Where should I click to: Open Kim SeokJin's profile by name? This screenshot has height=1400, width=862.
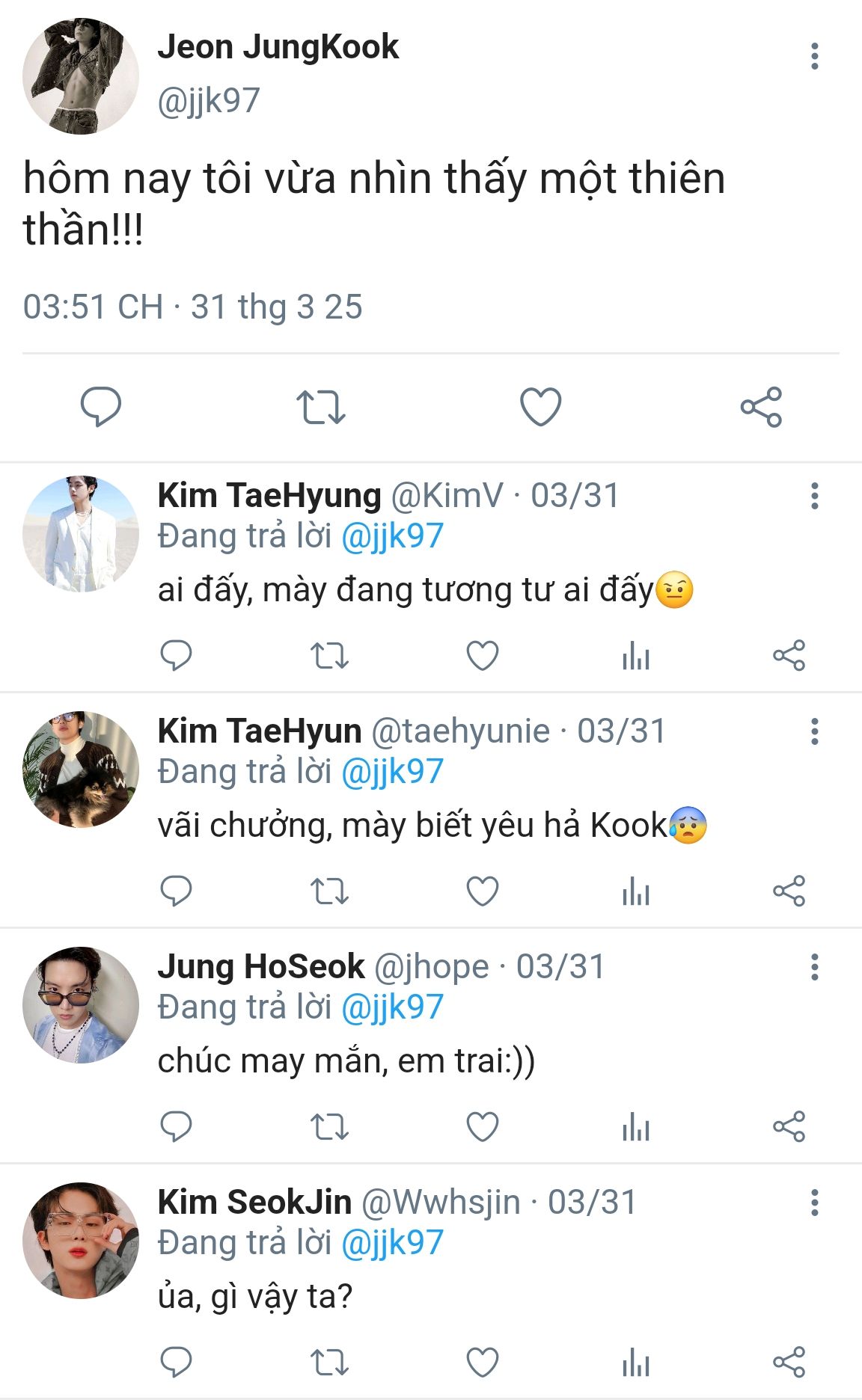(254, 1202)
